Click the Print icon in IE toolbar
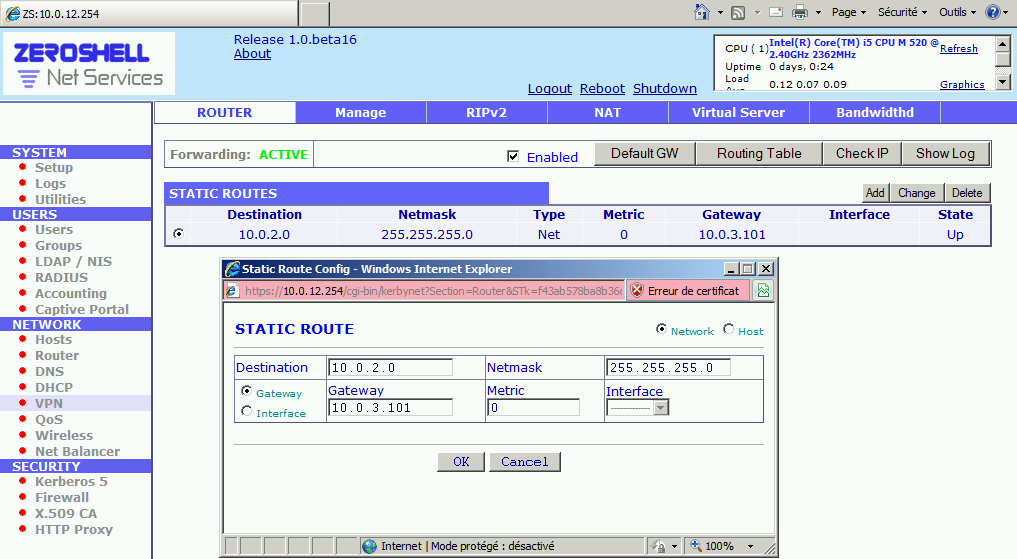 pos(800,12)
